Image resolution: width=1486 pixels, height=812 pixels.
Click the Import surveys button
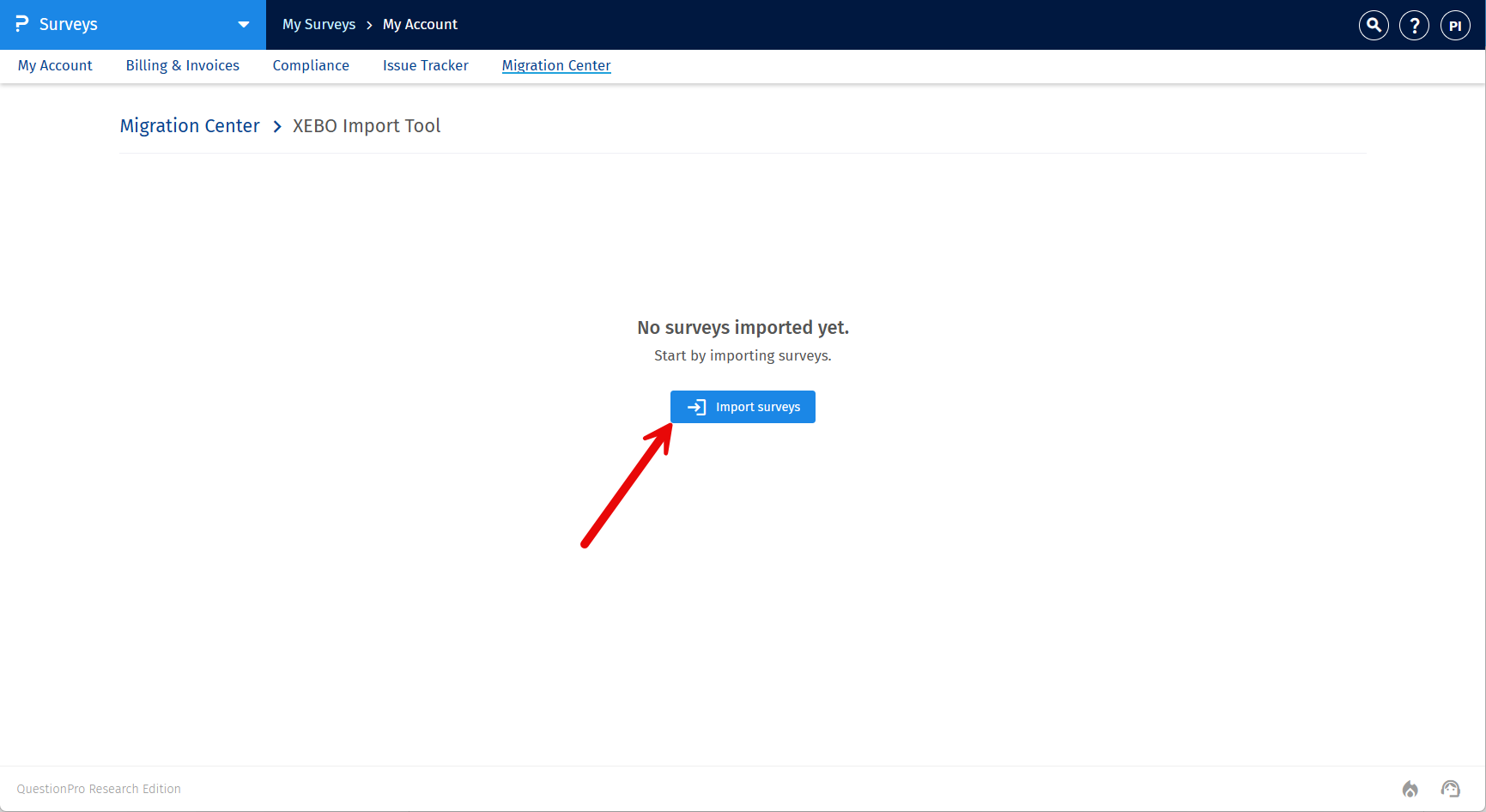743,406
